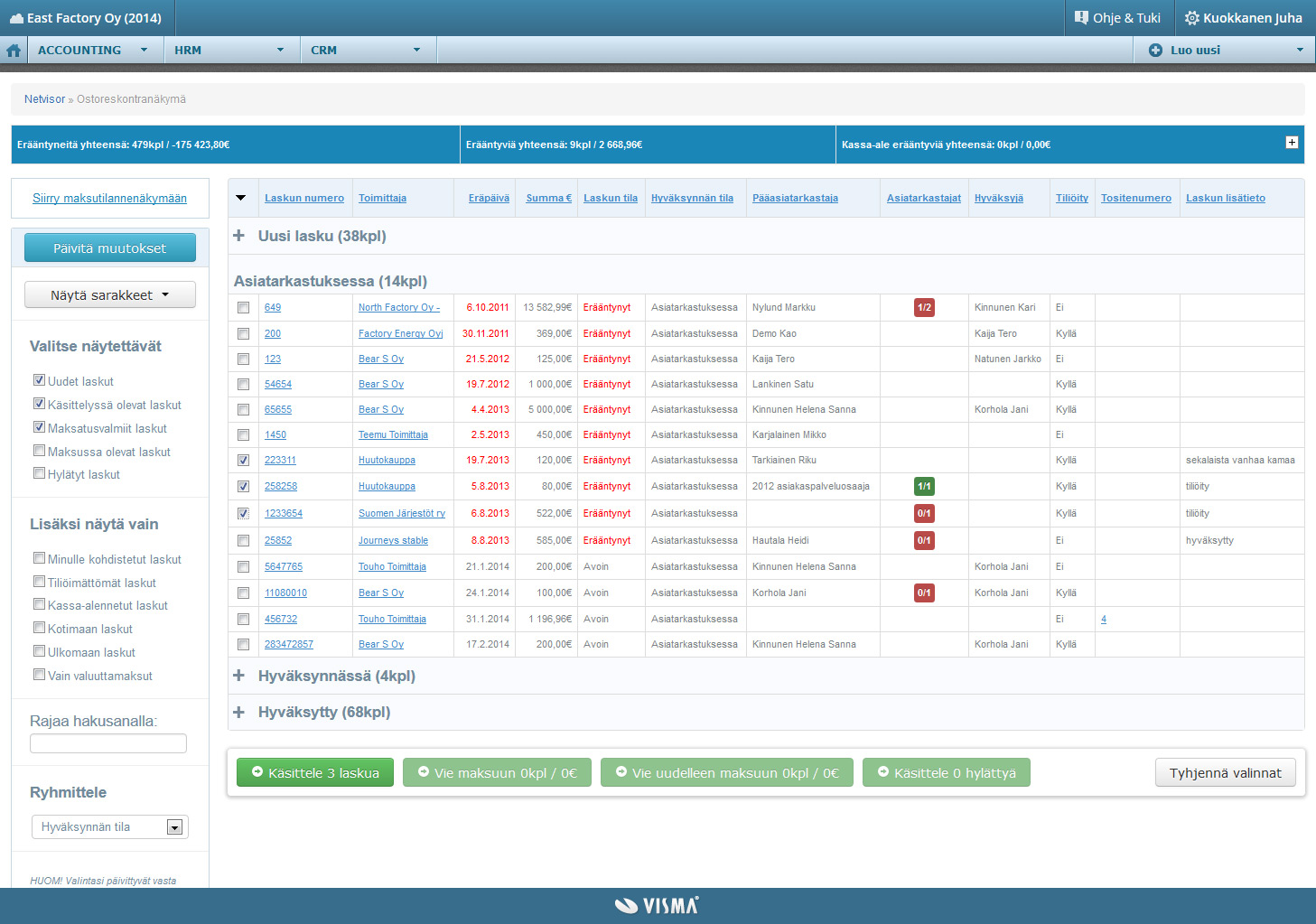Image resolution: width=1316 pixels, height=924 pixels.
Task: Click Käsittele 0 hylättyä button
Action: (947, 772)
